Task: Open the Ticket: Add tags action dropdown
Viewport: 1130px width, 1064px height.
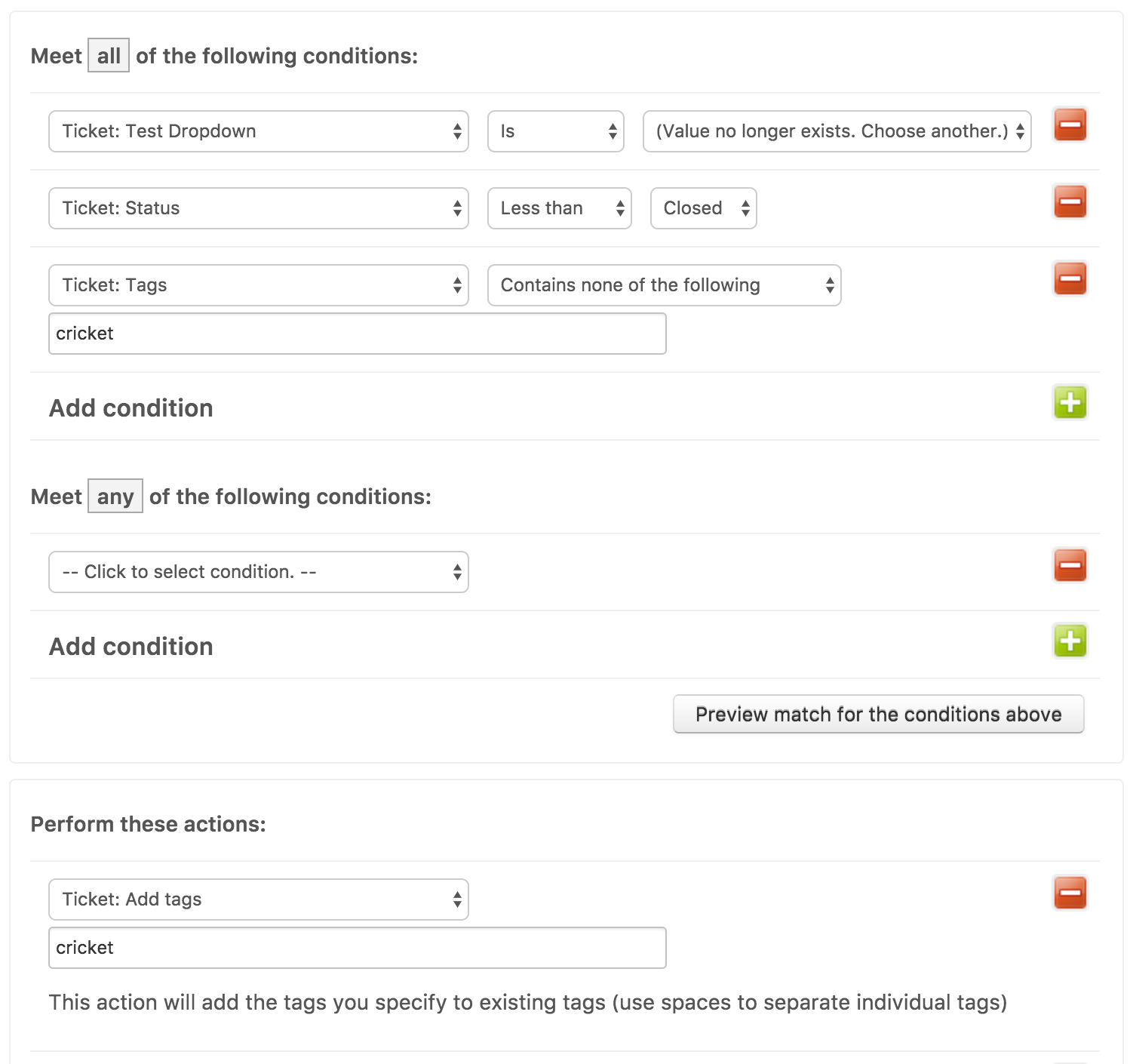Action: pyautogui.click(x=258, y=899)
